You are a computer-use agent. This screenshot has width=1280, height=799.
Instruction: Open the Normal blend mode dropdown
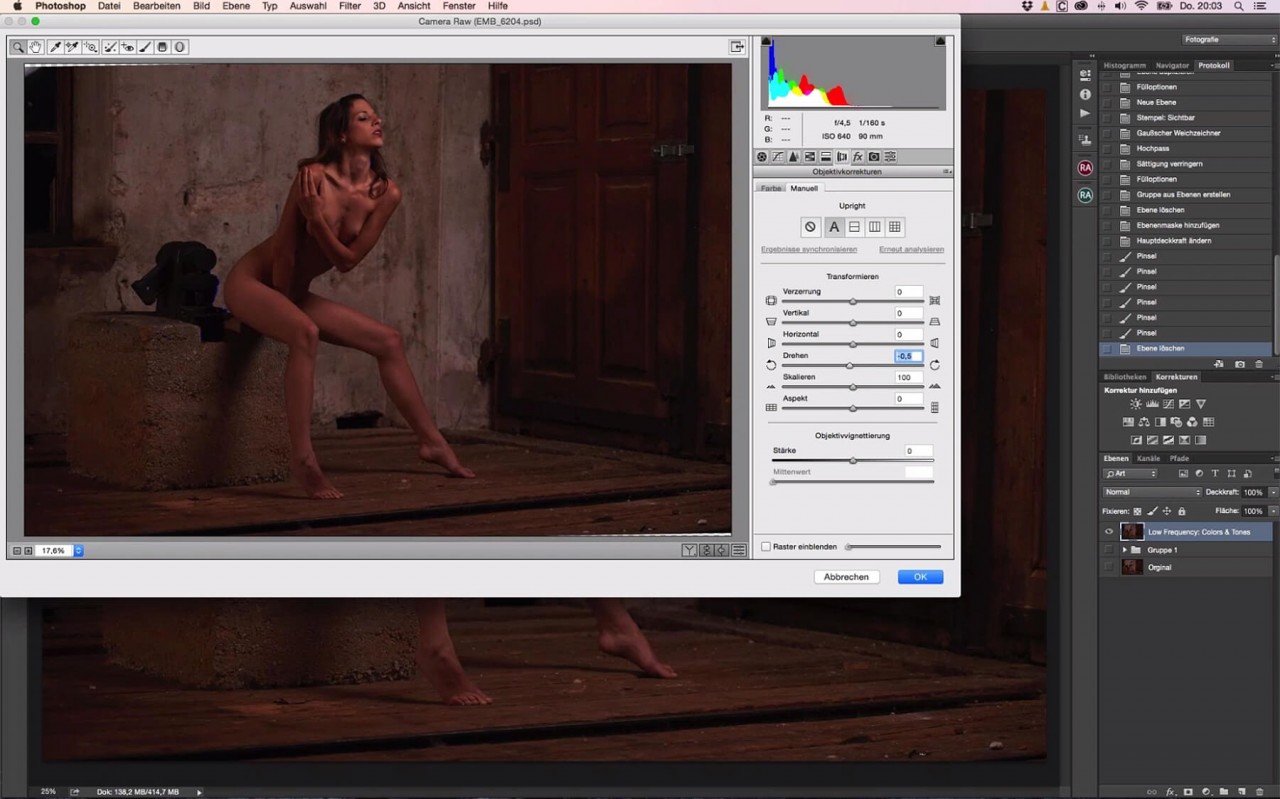(1152, 492)
